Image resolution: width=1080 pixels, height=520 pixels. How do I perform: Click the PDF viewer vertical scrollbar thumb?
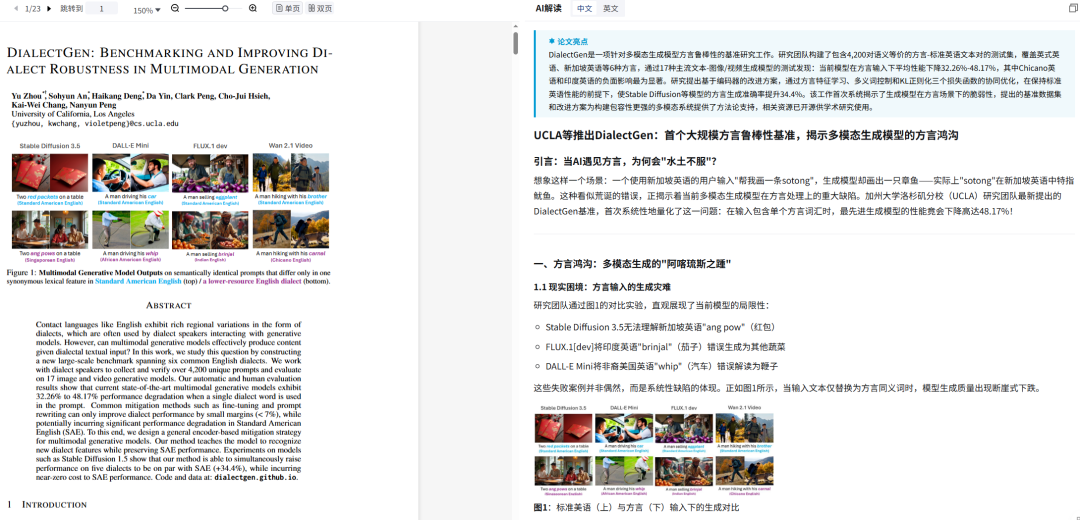(x=515, y=43)
